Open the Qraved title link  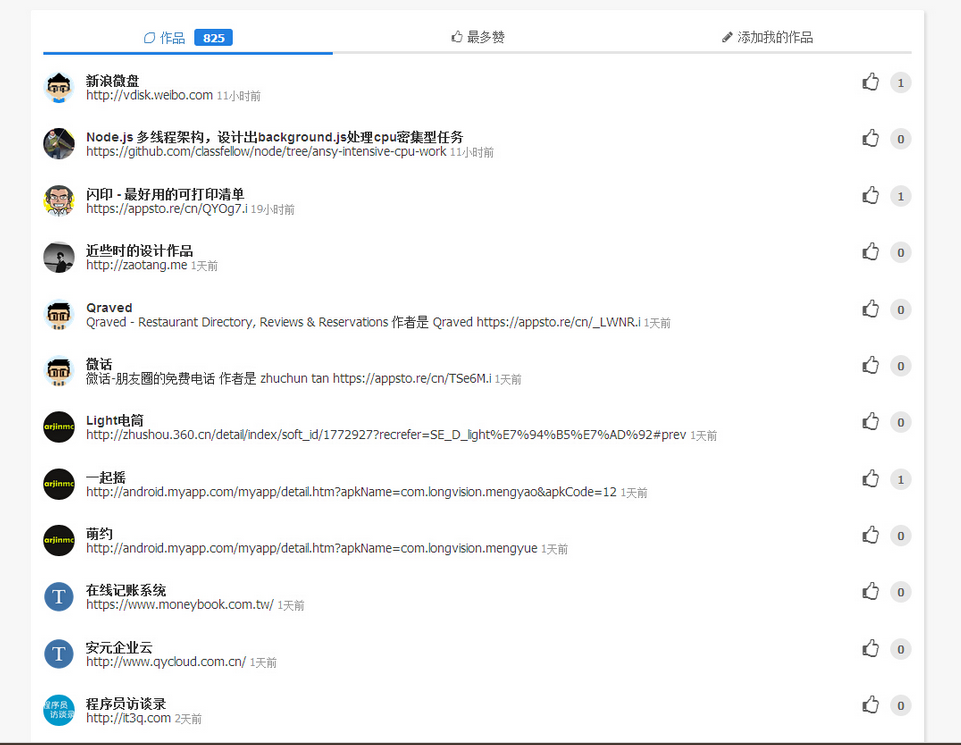[x=109, y=308]
